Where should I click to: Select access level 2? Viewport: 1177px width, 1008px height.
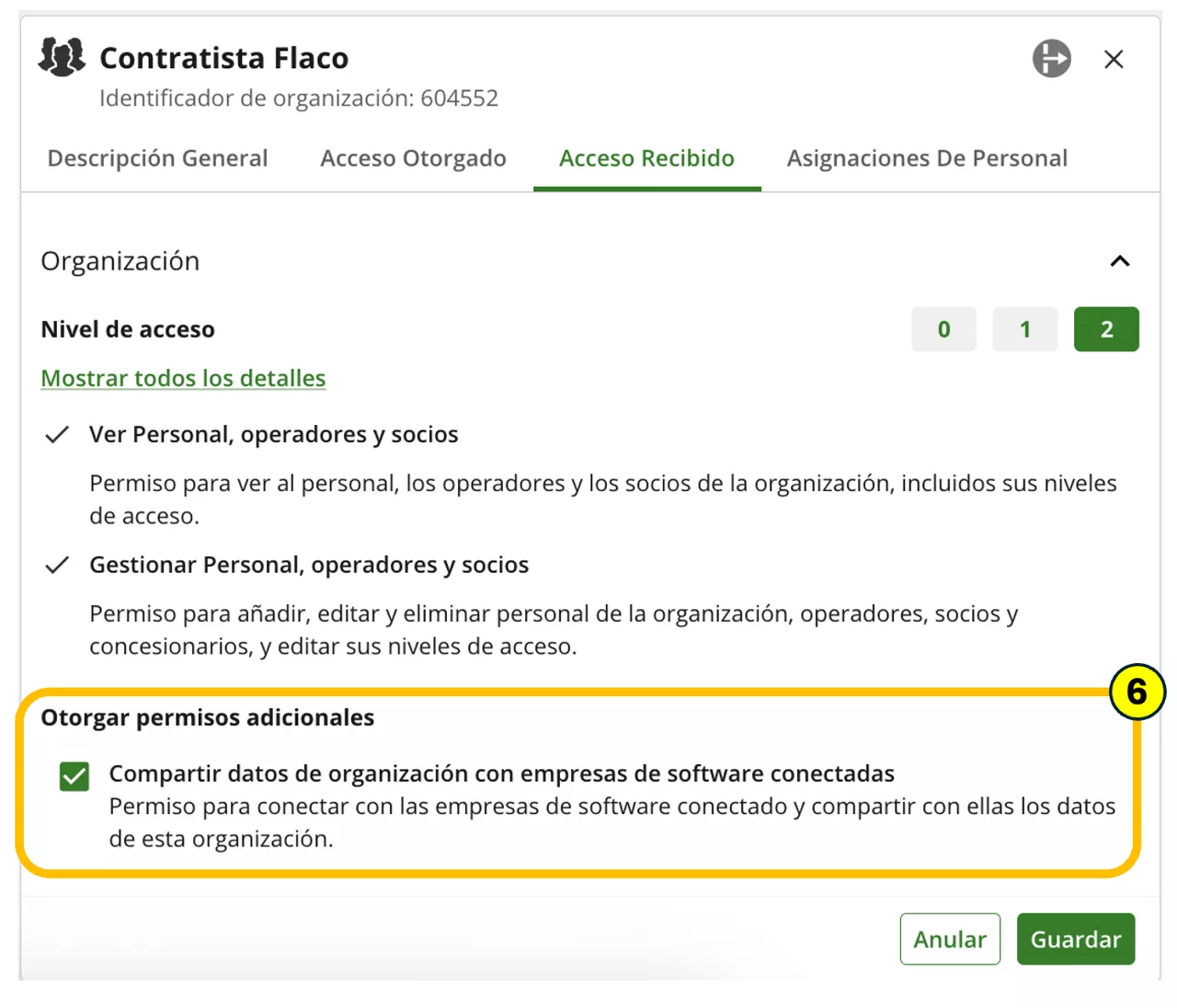1106,328
